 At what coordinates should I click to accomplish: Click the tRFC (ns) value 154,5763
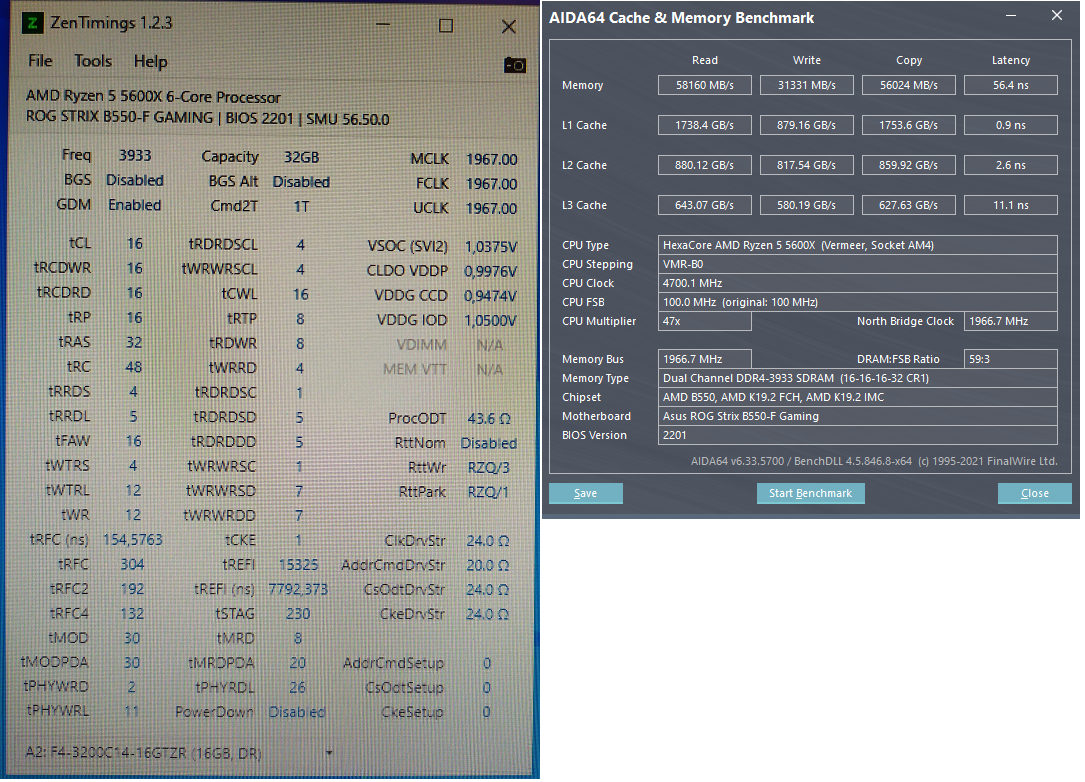[x=132, y=540]
